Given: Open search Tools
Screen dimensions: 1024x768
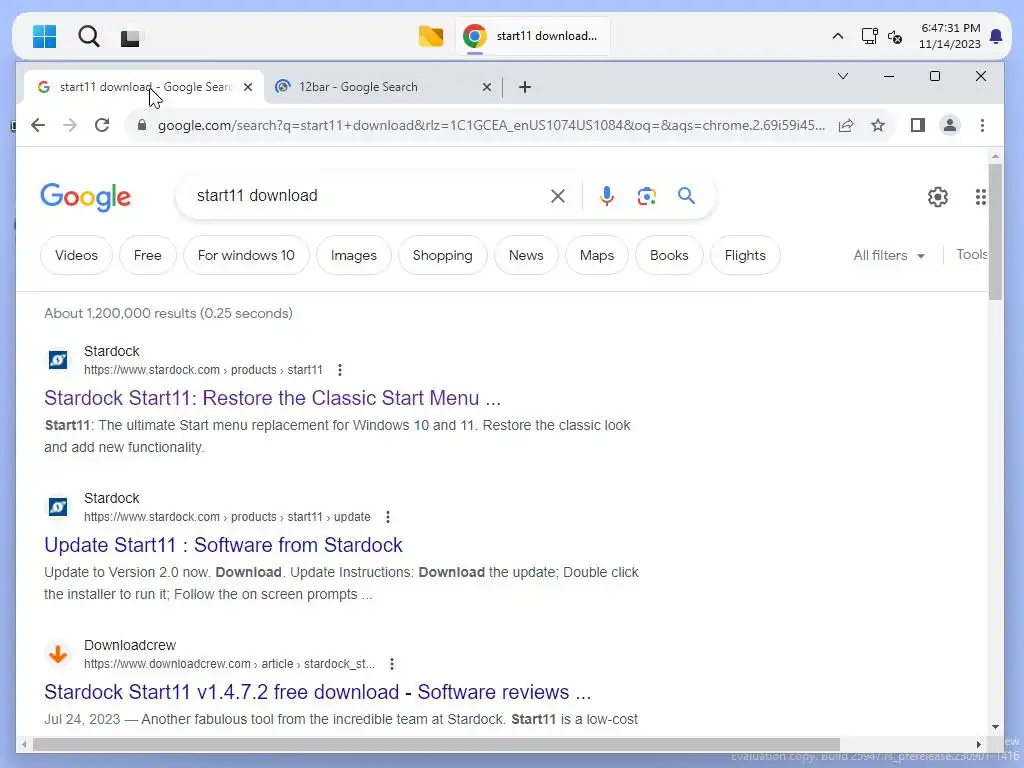Looking at the screenshot, I should point(972,255).
